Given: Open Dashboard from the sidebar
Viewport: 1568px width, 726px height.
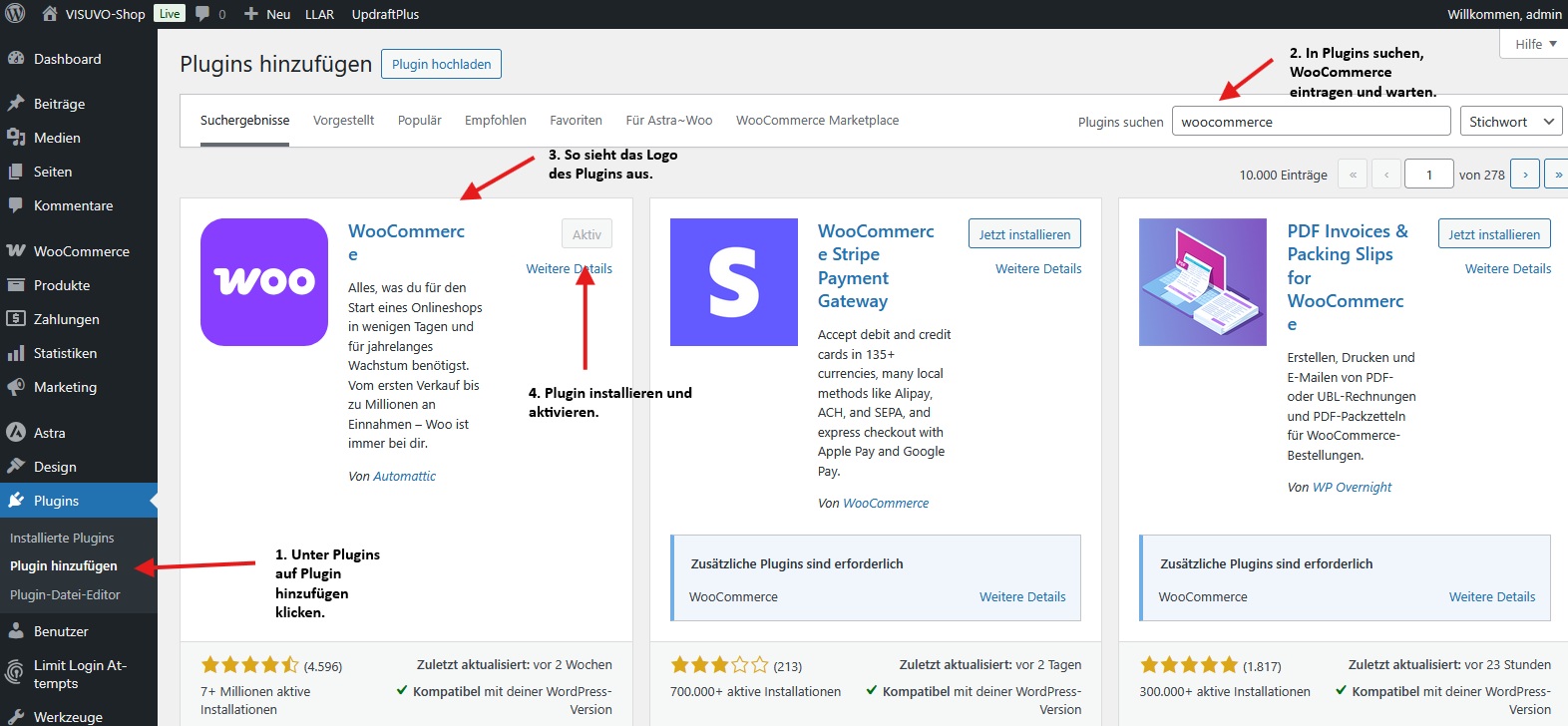Looking at the screenshot, I should (x=67, y=59).
